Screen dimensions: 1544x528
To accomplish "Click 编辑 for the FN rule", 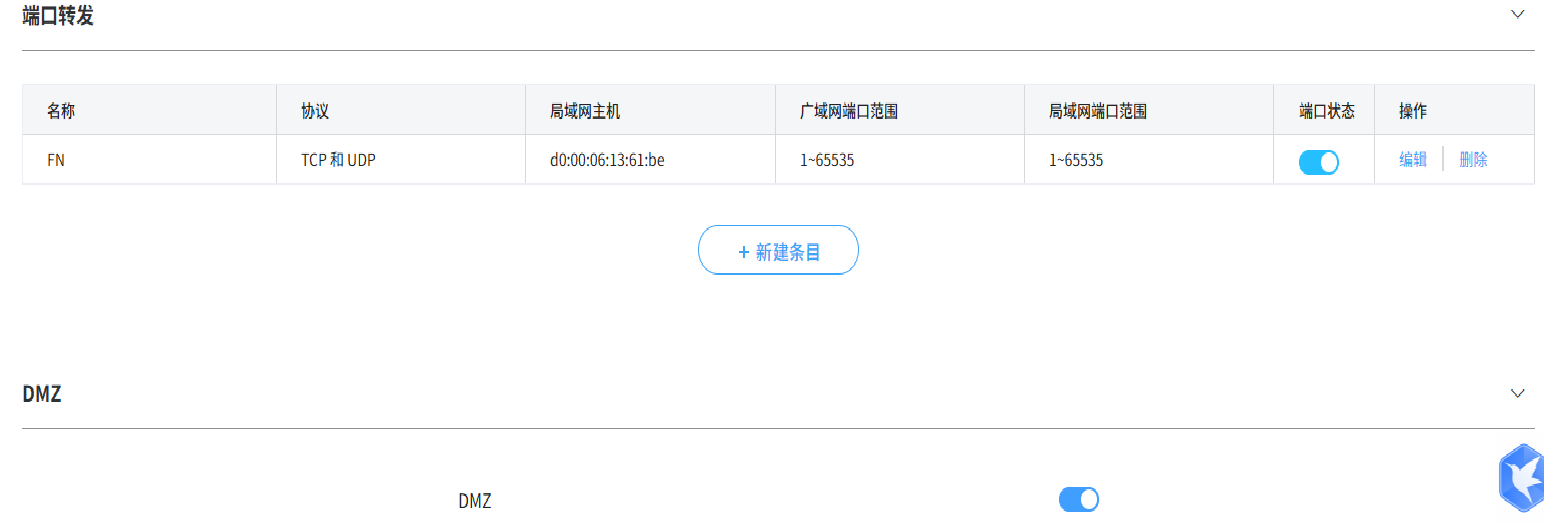I will coord(1413,160).
